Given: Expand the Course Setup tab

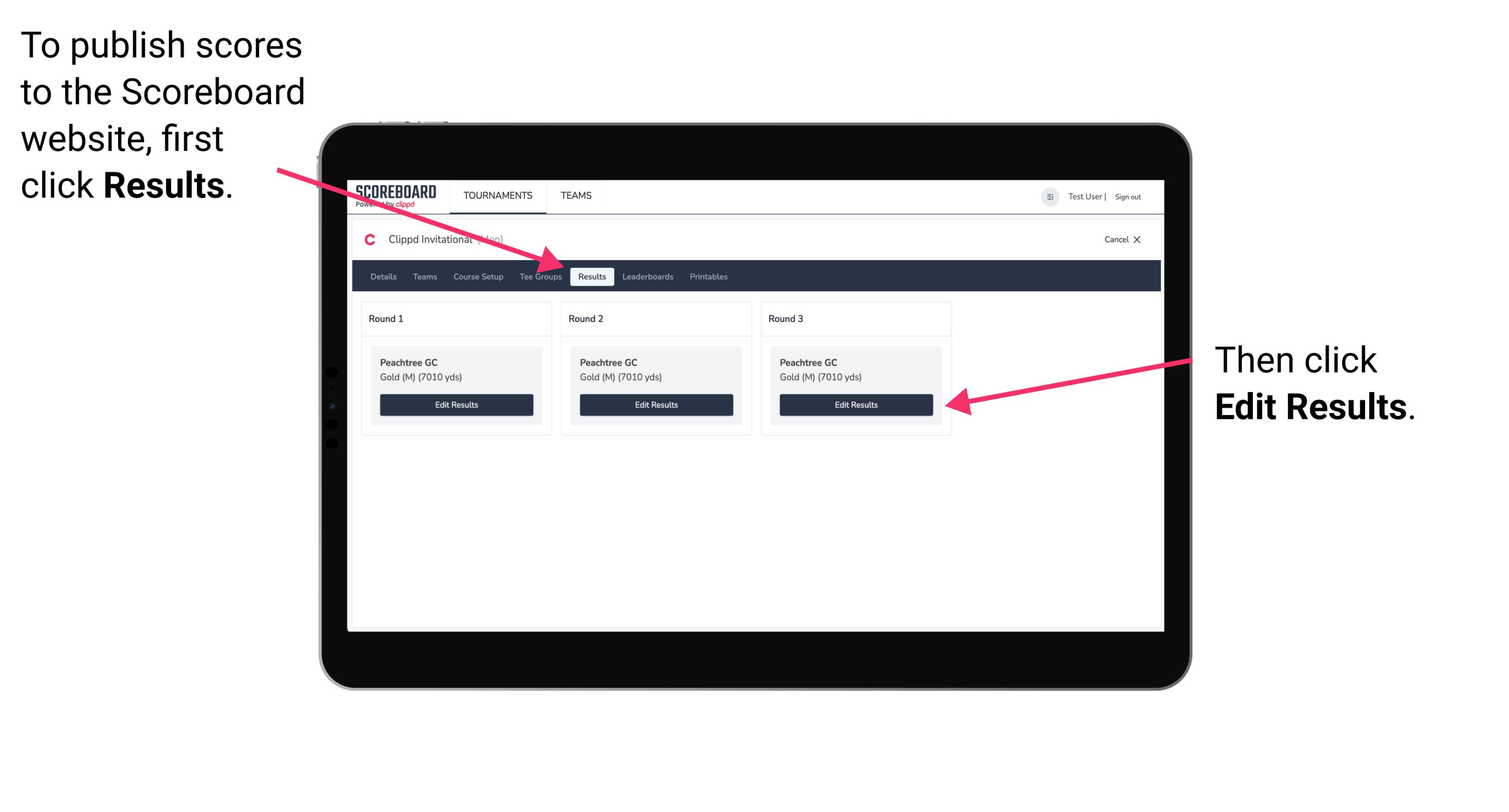Looking at the screenshot, I should (x=477, y=277).
